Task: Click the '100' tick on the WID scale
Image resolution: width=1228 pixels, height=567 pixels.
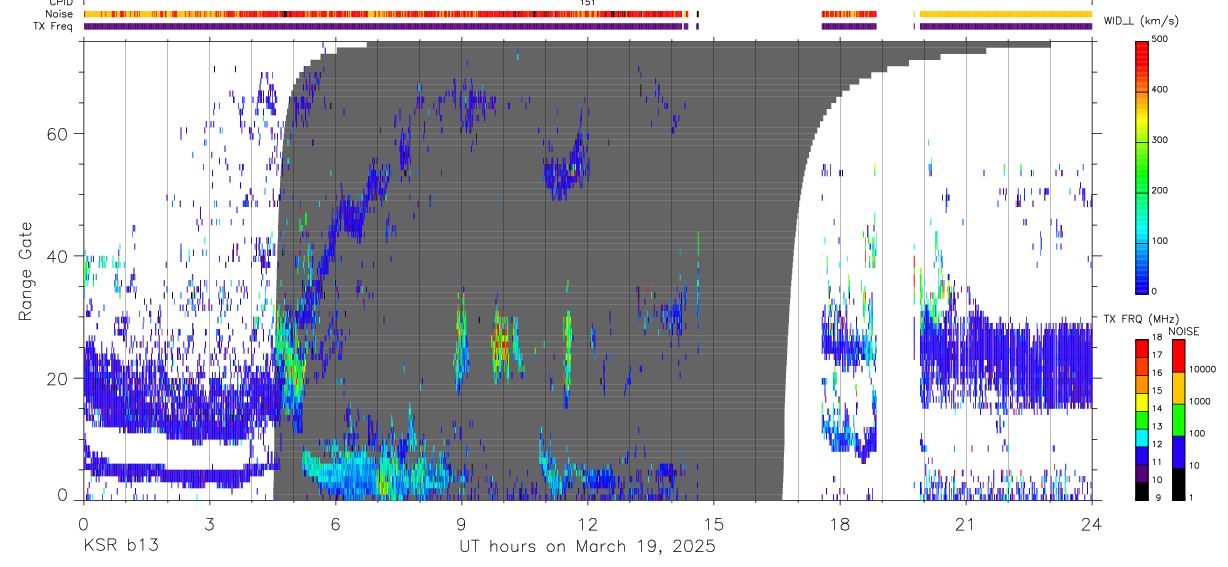Action: [1161, 241]
